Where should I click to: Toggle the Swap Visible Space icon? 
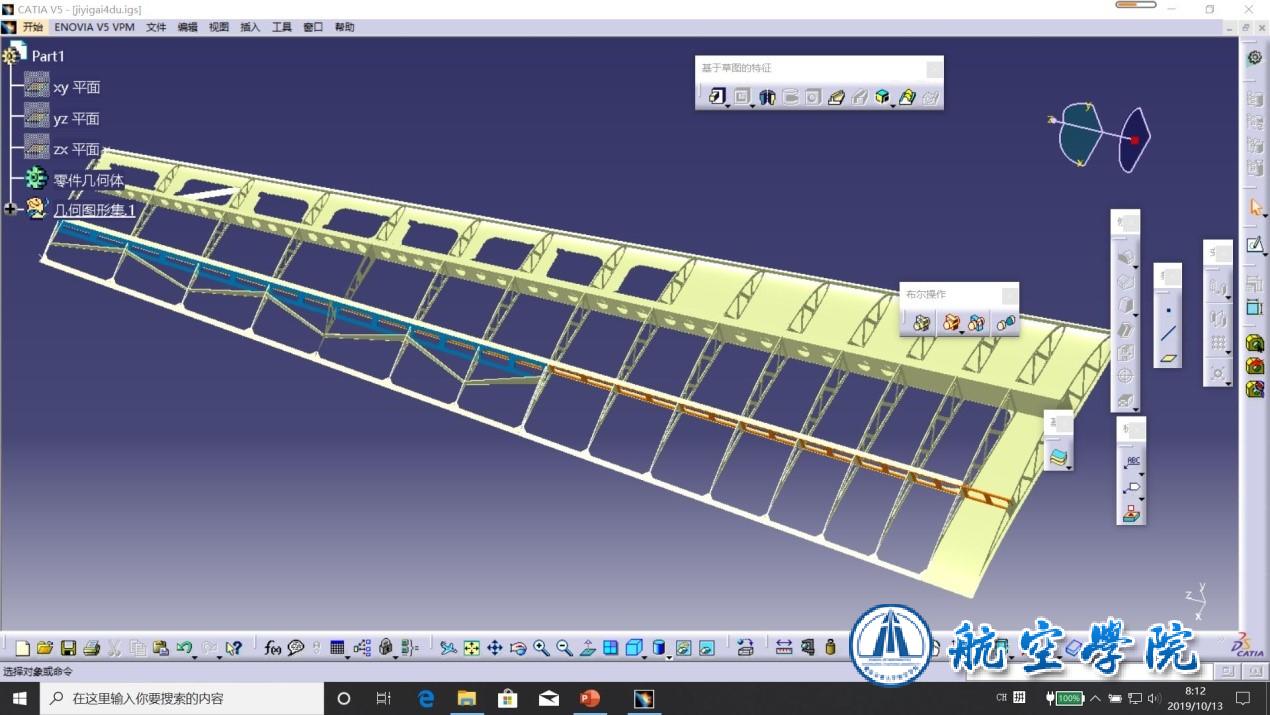pyautogui.click(x=707, y=648)
